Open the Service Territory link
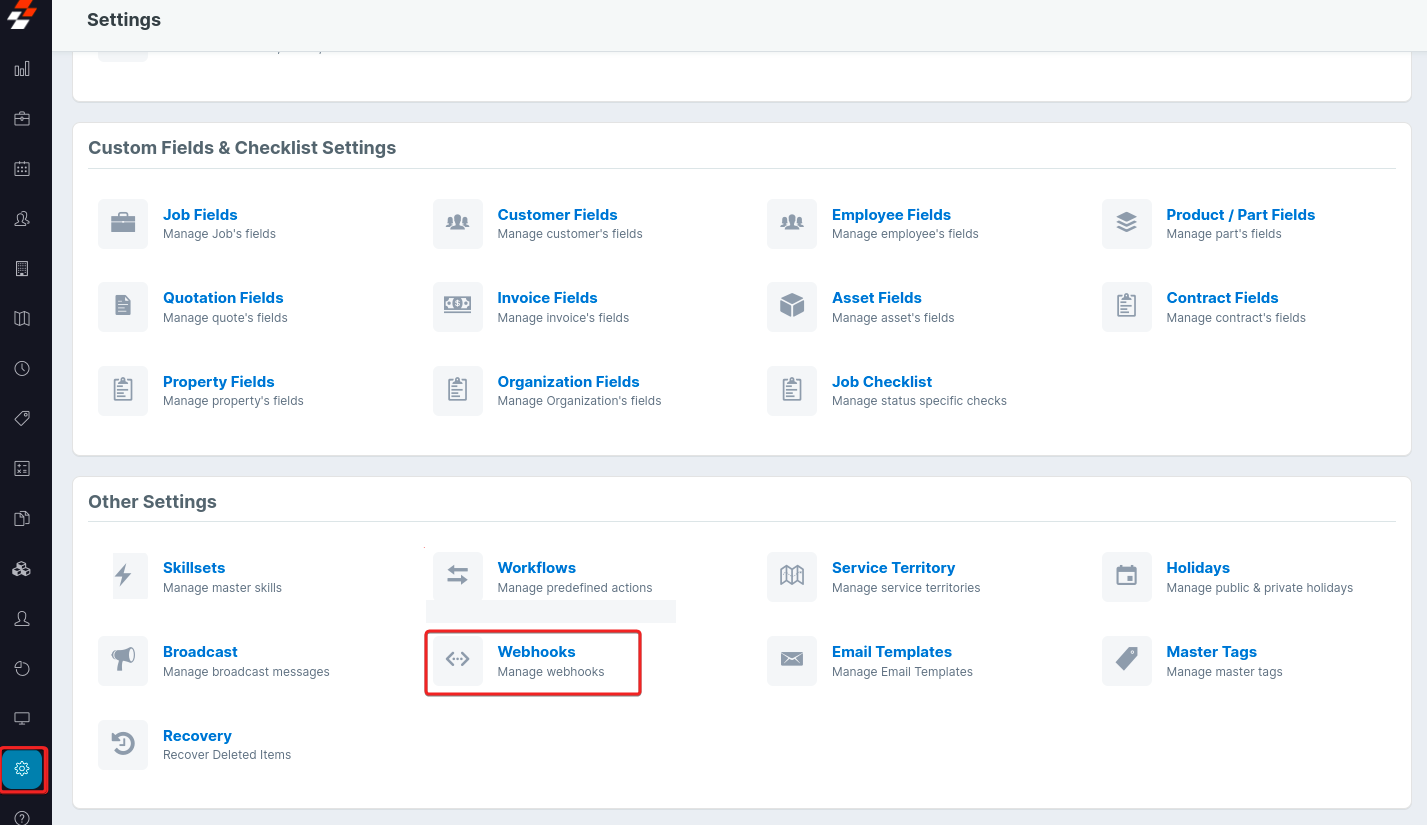Image resolution: width=1427 pixels, height=825 pixels. pos(893,568)
